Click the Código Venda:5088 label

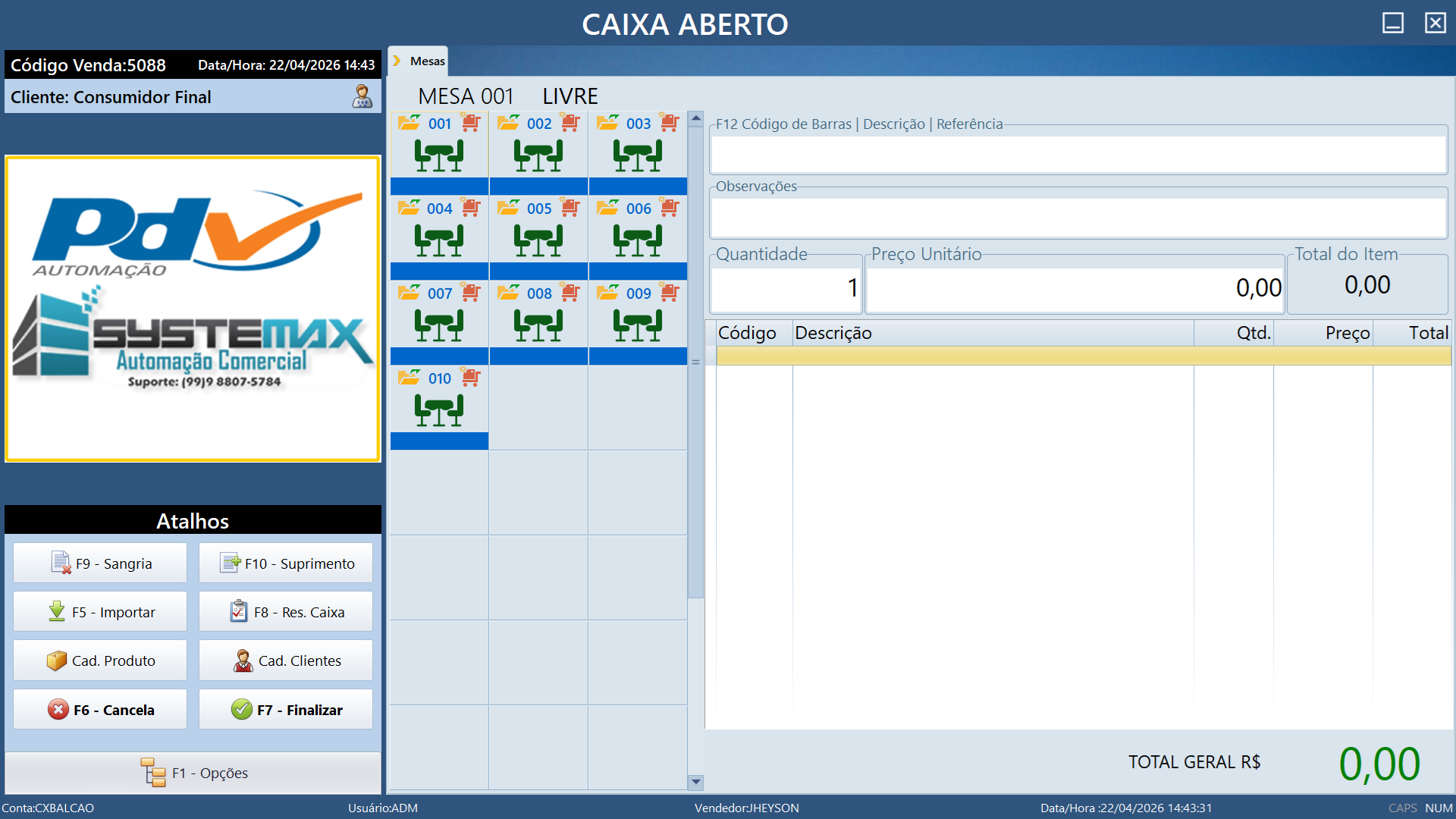click(88, 65)
